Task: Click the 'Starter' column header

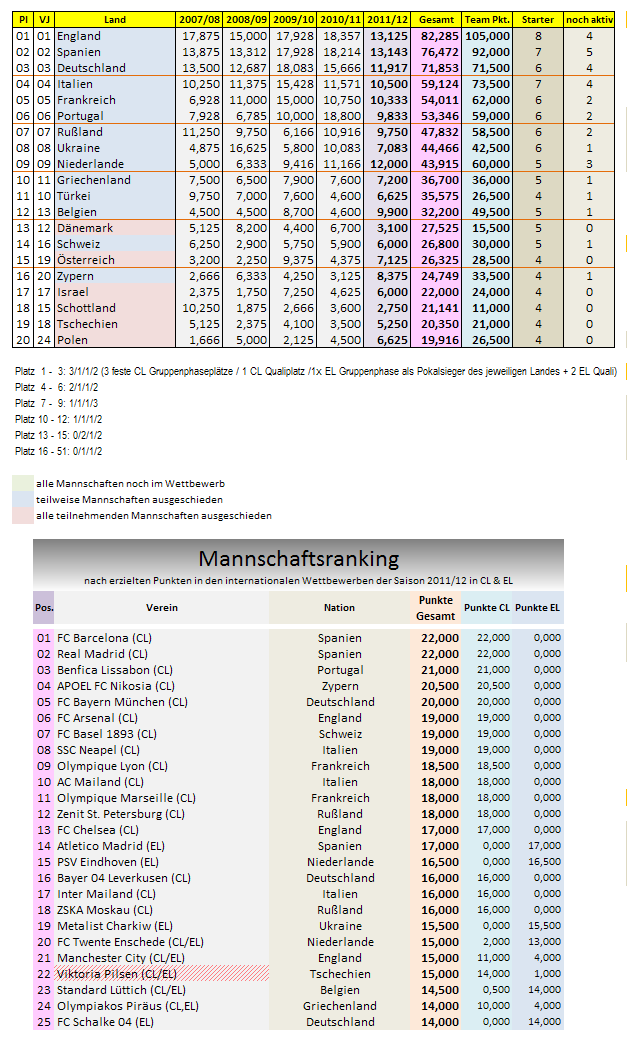Action: coord(538,20)
